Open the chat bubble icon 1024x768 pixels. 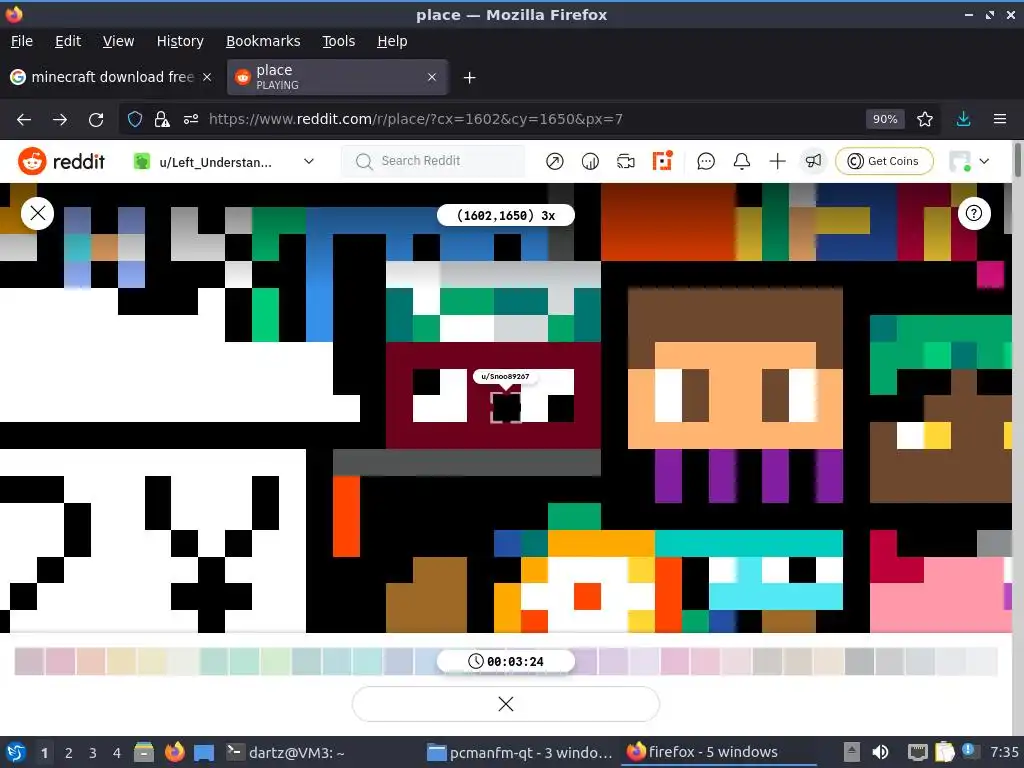tap(706, 161)
